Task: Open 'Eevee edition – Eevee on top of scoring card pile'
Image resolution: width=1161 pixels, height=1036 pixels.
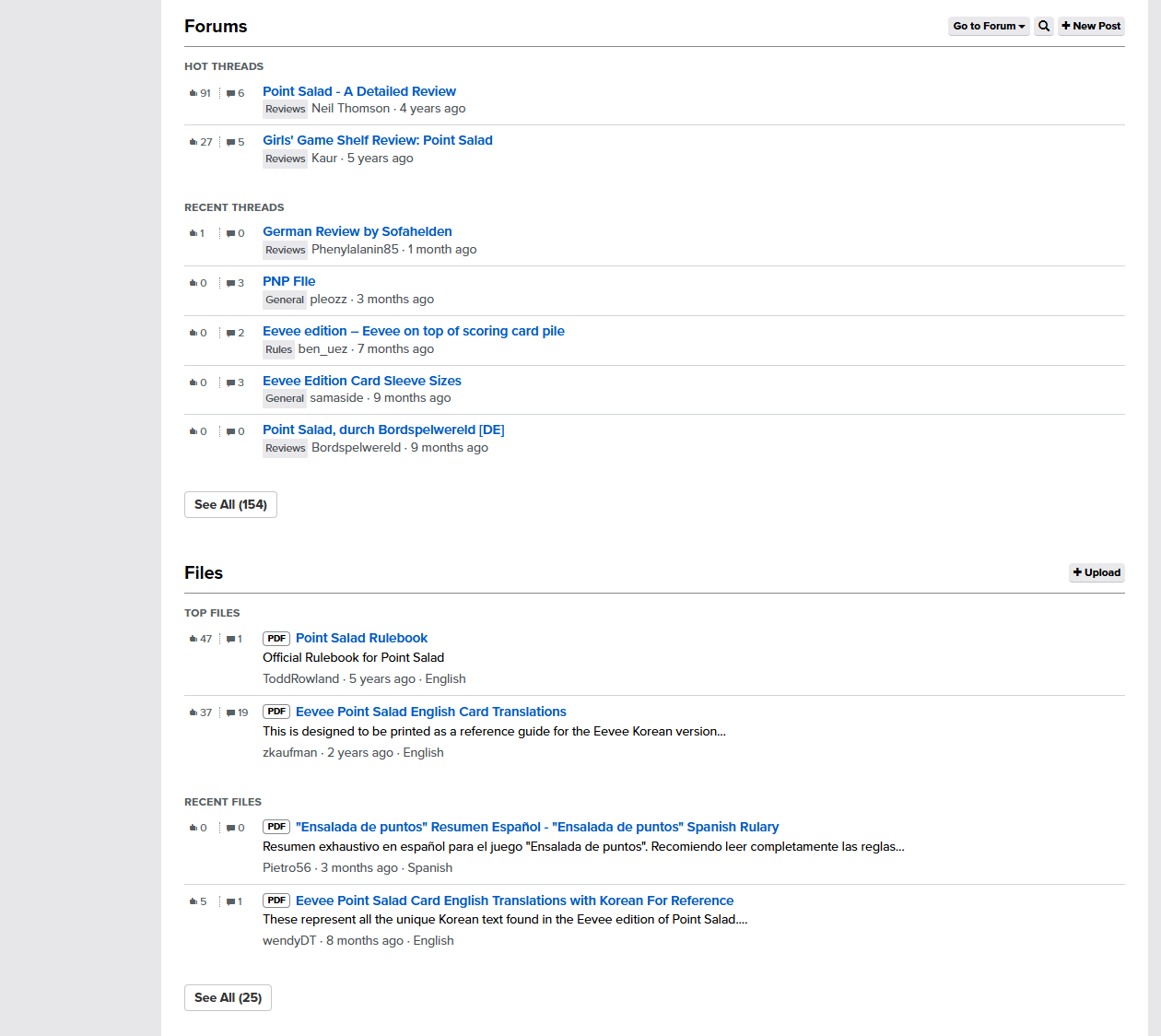Action: (x=414, y=331)
